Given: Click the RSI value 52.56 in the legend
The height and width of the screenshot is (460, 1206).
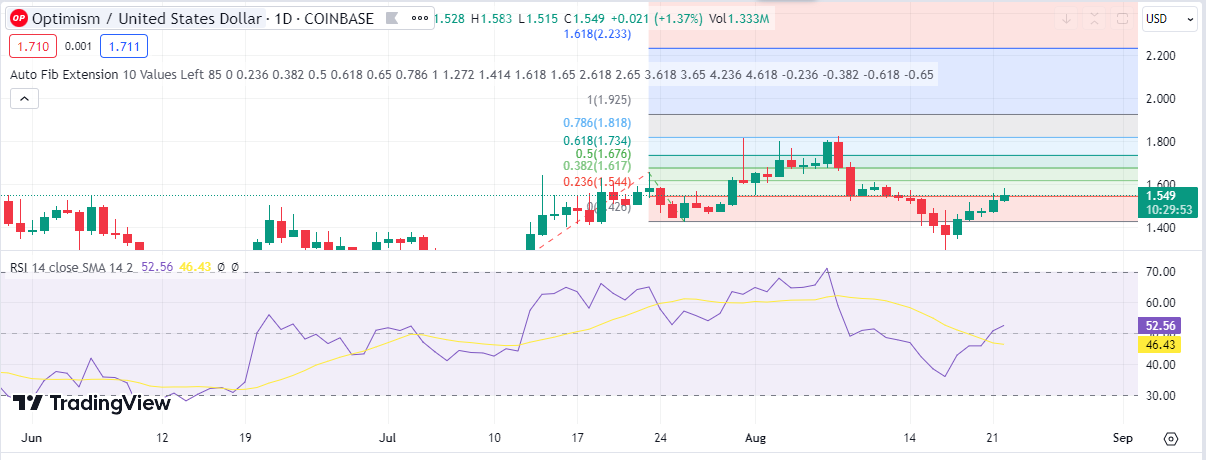Looking at the screenshot, I should (x=158, y=268).
